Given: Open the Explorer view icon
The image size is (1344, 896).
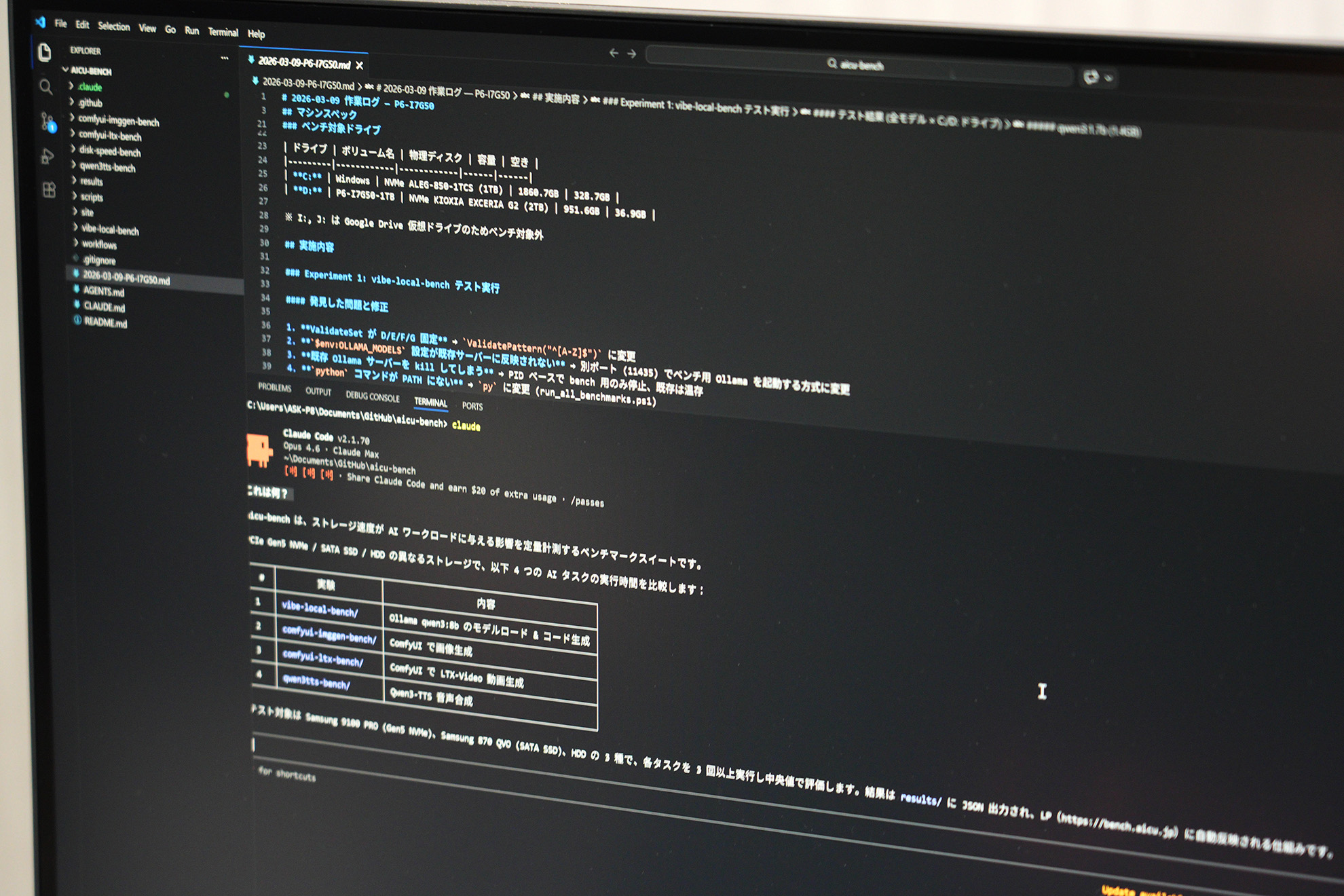Looking at the screenshot, I should tap(45, 52).
